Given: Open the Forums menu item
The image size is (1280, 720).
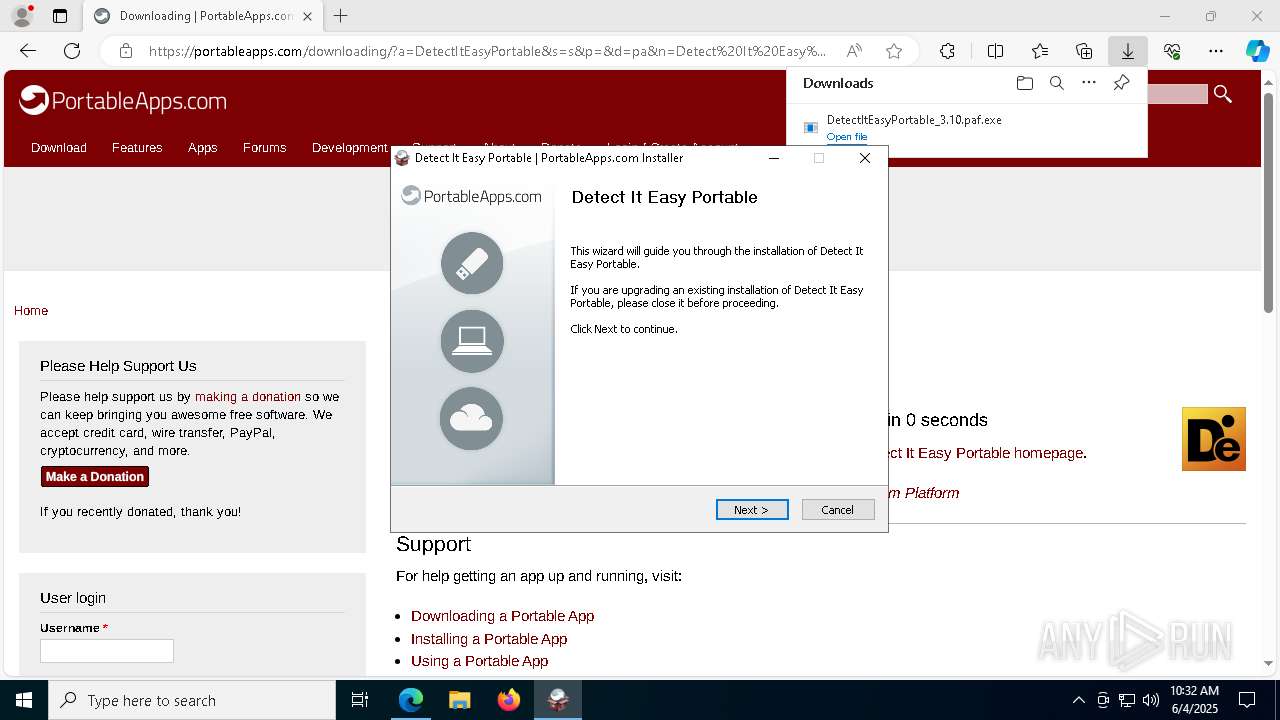Looking at the screenshot, I should click(264, 147).
